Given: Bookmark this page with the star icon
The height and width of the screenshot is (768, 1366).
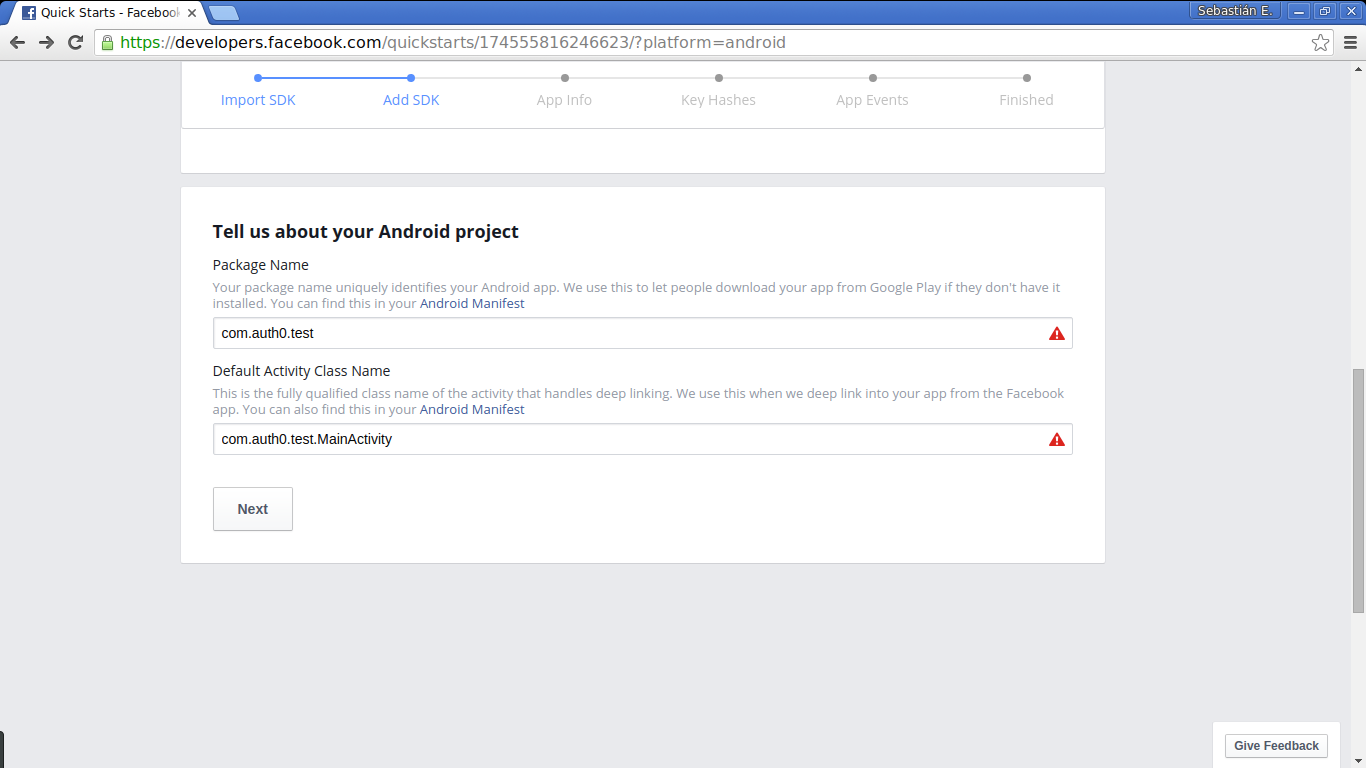Looking at the screenshot, I should [x=1320, y=42].
